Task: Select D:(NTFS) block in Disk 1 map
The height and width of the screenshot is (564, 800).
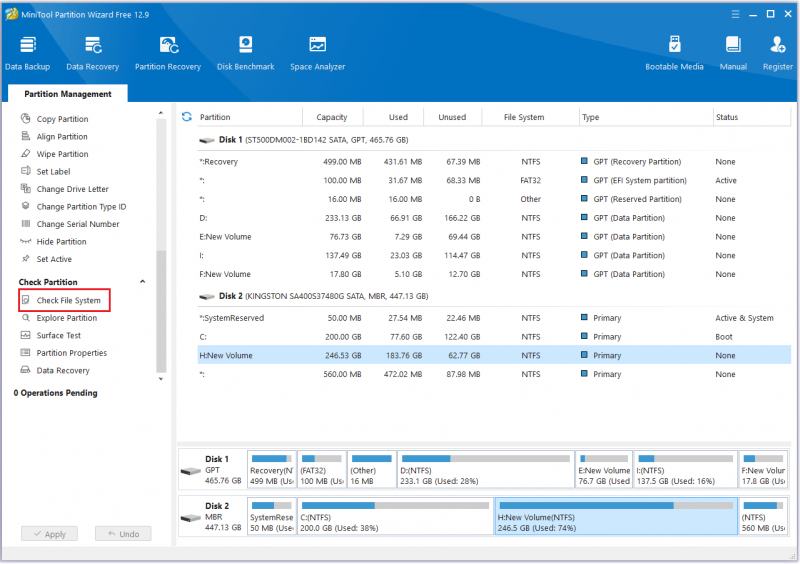Action: (x=486, y=469)
